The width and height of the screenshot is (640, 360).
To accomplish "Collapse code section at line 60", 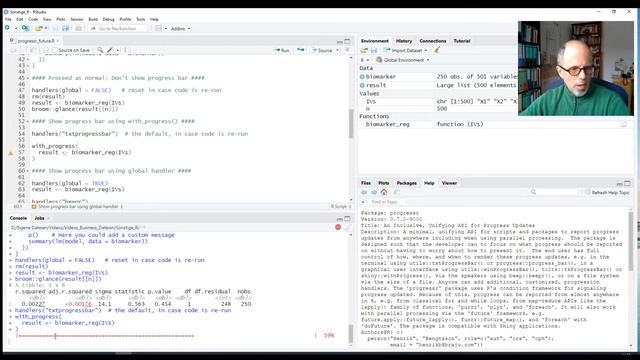I will (28, 171).
